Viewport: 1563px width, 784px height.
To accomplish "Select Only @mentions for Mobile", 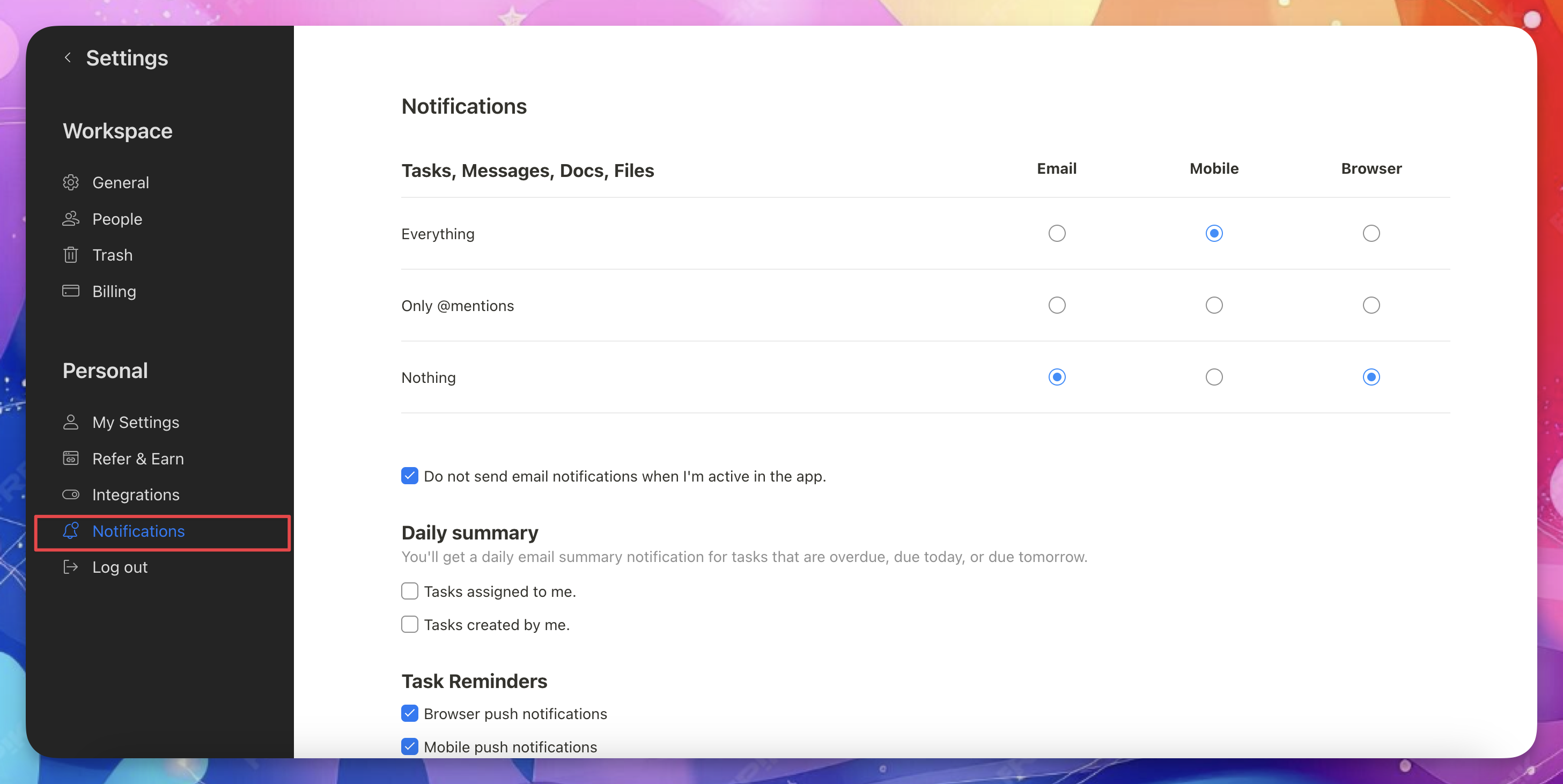I will (1213, 305).
